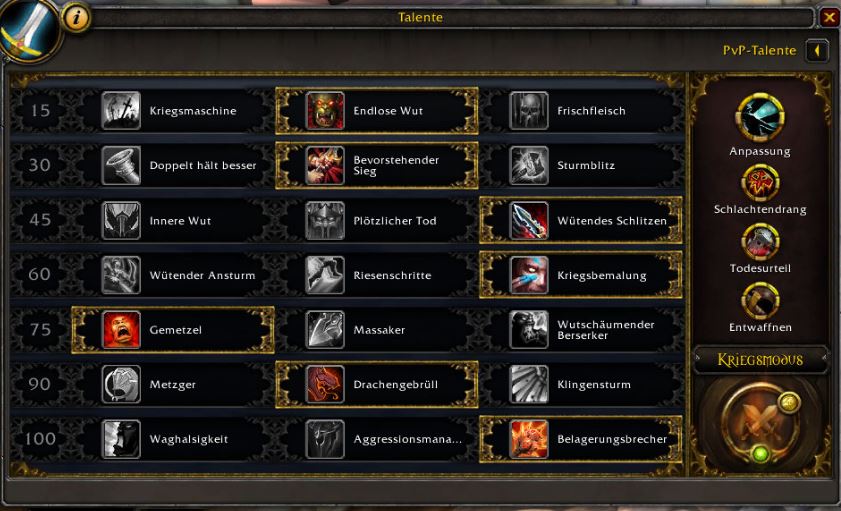Collapse the PvP-Talente panel arrow
Image resolution: width=841 pixels, height=511 pixels.
pyautogui.click(x=817, y=50)
